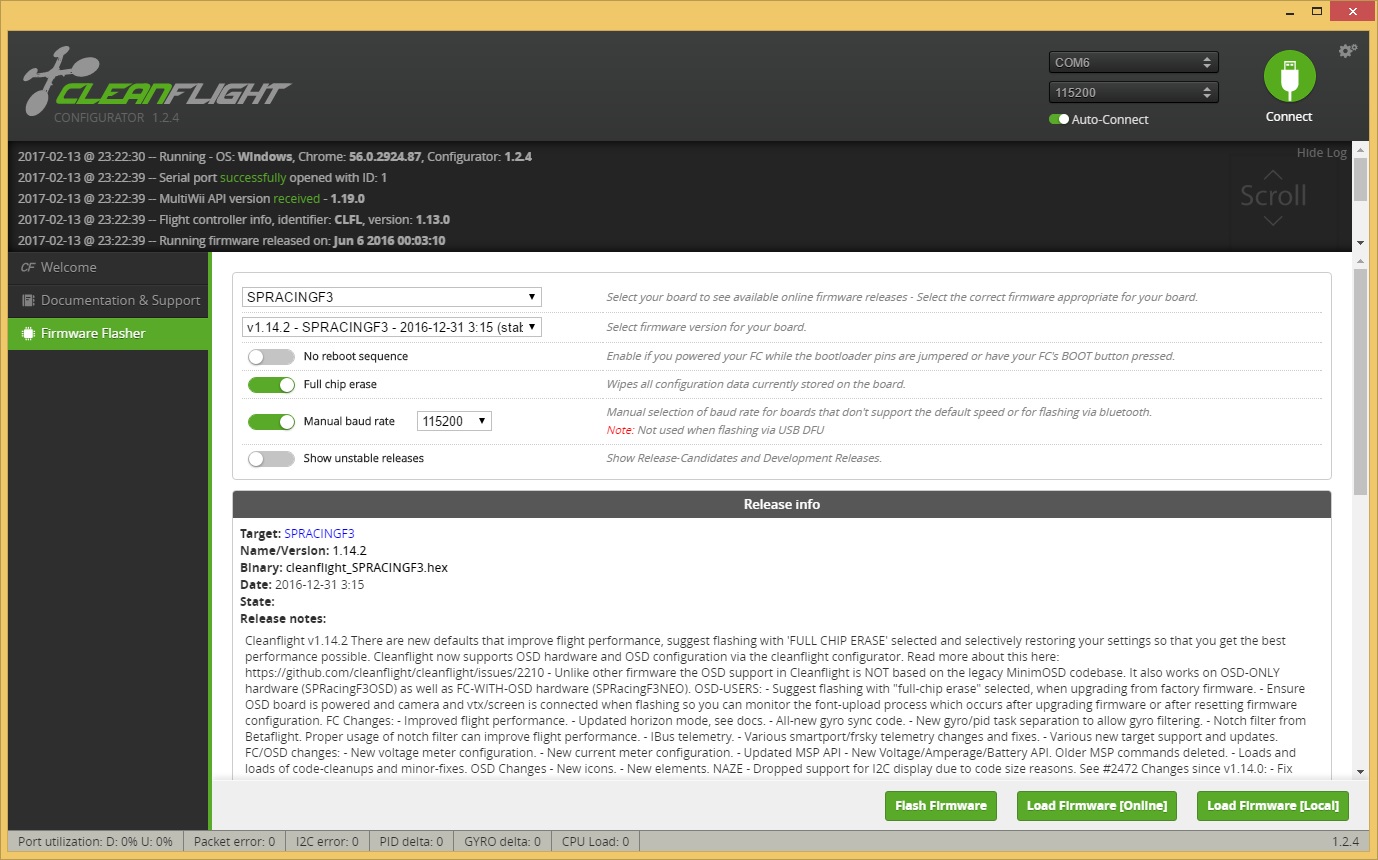This screenshot has height=860, width=1378.
Task: Click the PID delta: 0 status
Action: pos(411,842)
